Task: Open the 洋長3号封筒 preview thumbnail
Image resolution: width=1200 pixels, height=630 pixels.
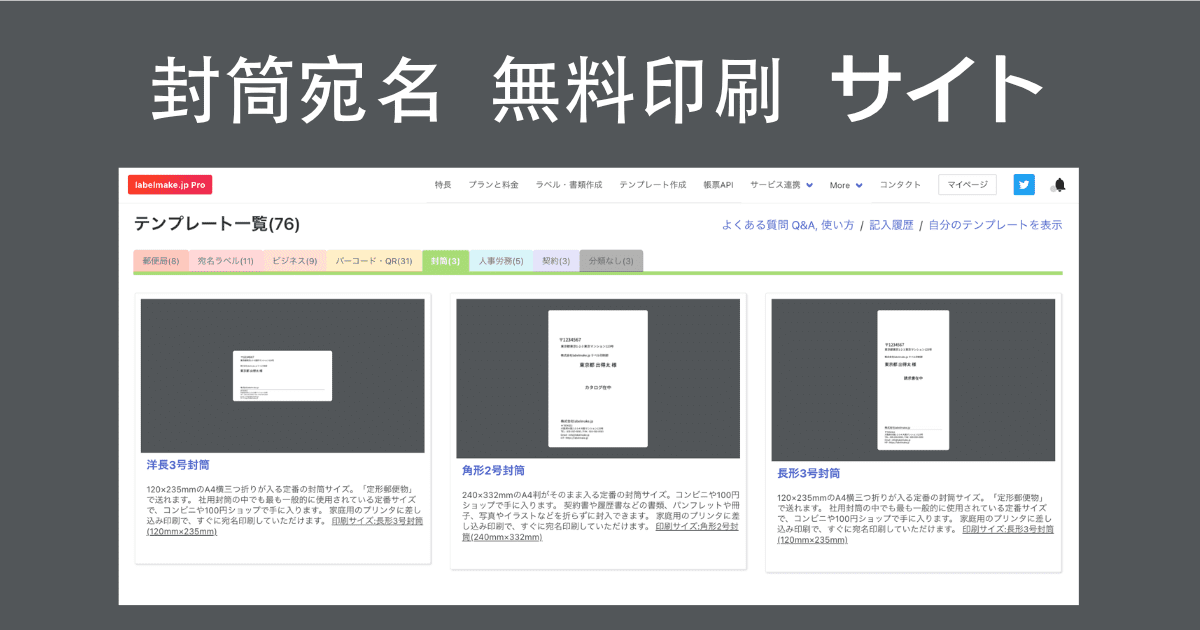Action: pos(283,376)
